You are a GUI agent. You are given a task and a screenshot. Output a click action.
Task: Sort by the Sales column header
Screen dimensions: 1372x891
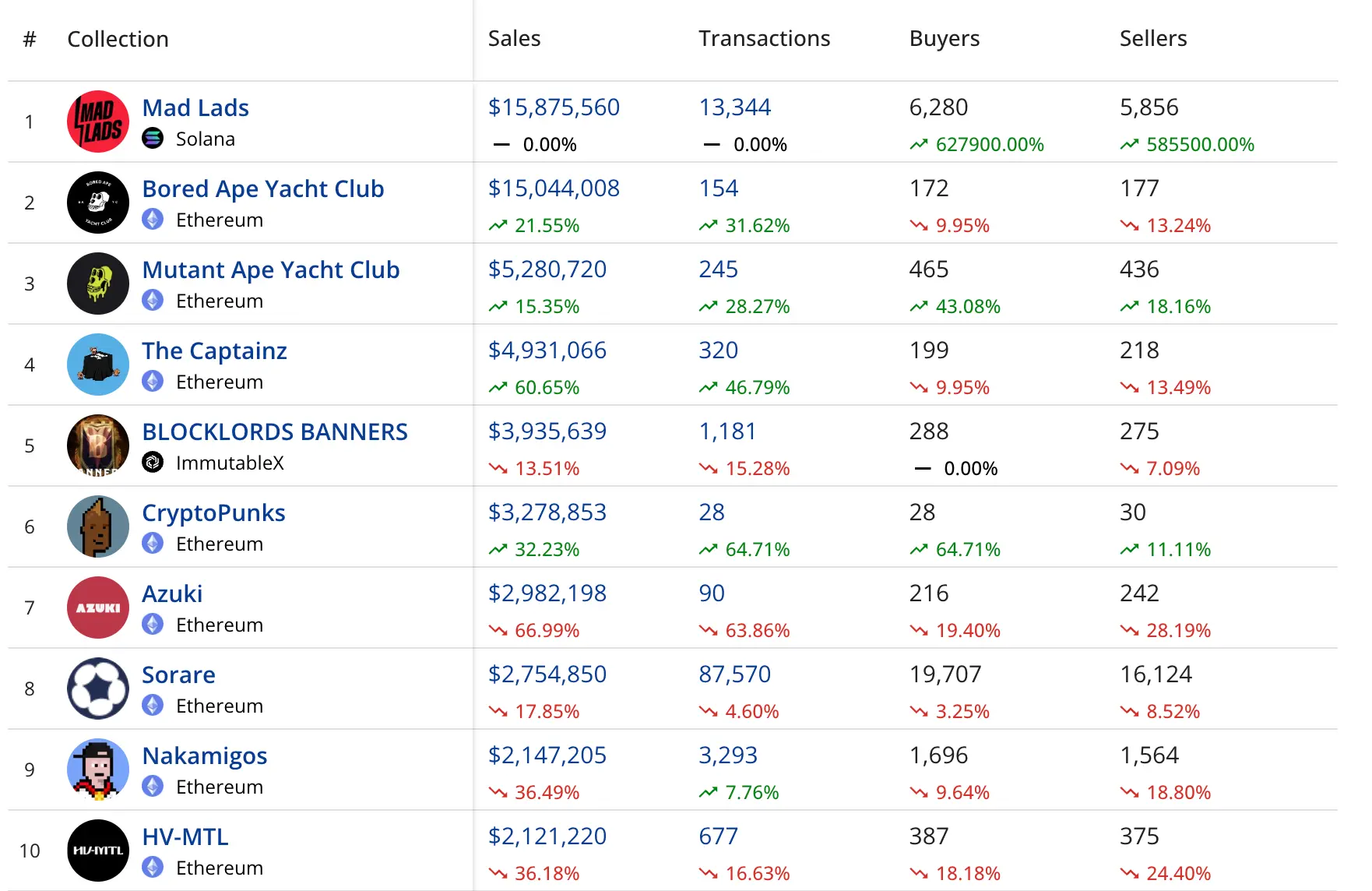click(x=514, y=38)
